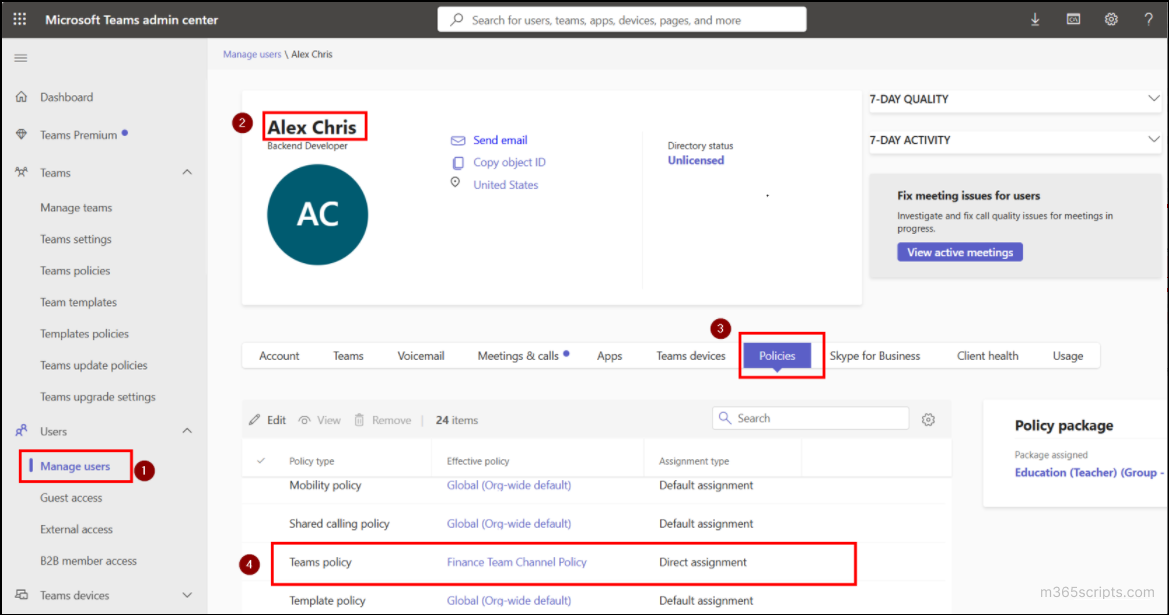This screenshot has width=1169, height=615.
Task: Click the magnifier icon in policy search
Action: pyautogui.click(x=725, y=418)
